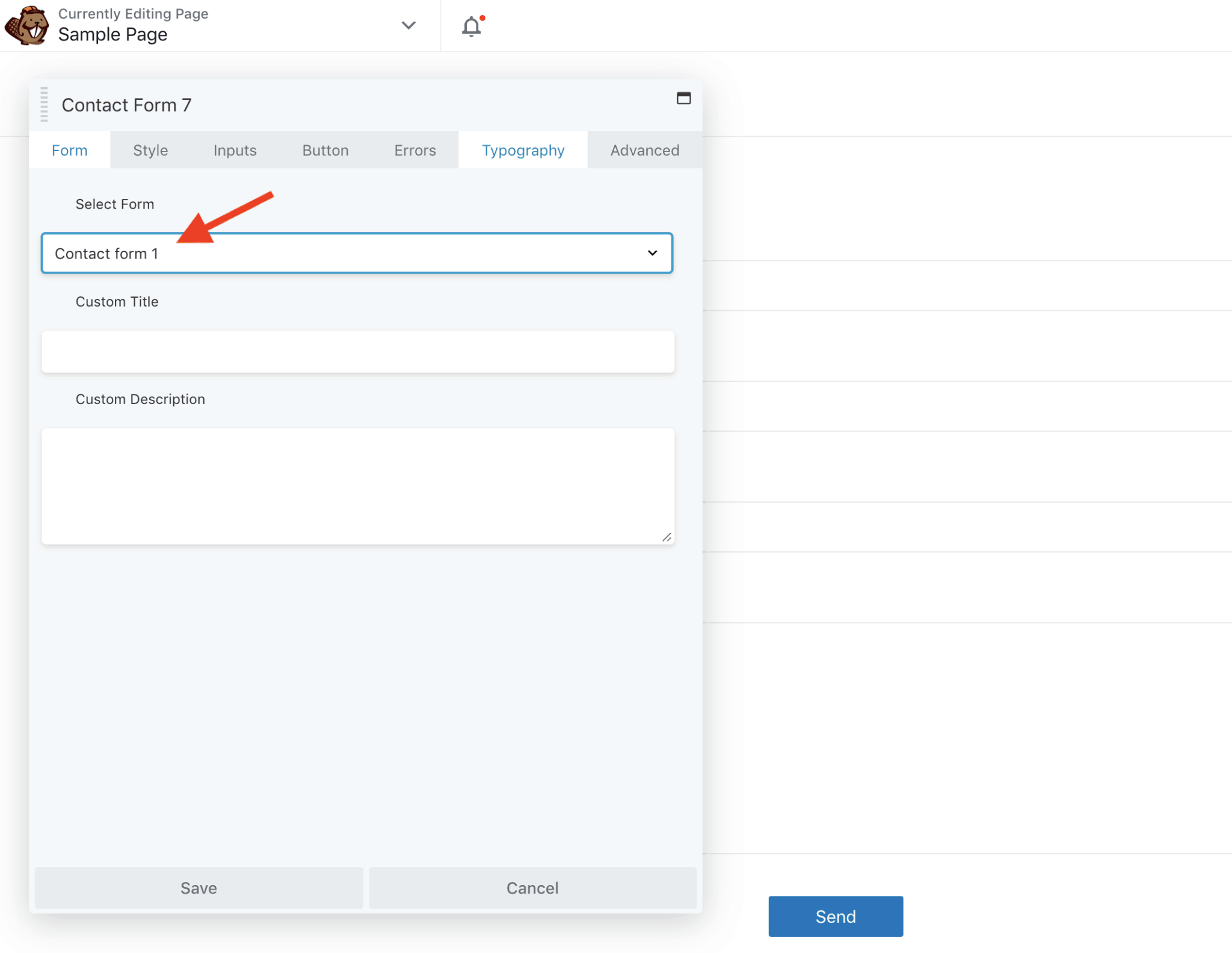Cancel the module changes

(x=532, y=887)
